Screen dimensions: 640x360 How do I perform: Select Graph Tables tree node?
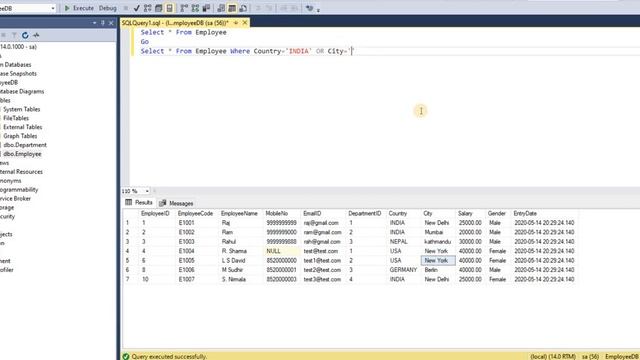coord(20,136)
